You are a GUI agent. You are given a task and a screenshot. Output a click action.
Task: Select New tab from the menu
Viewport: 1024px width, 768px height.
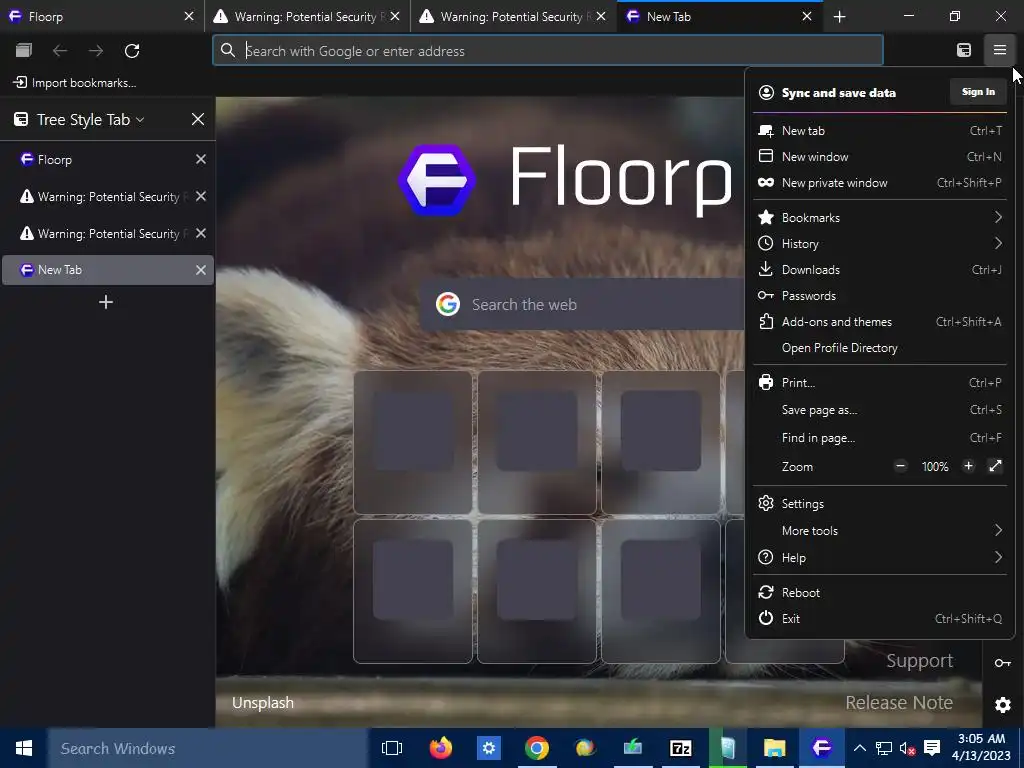tap(880, 131)
